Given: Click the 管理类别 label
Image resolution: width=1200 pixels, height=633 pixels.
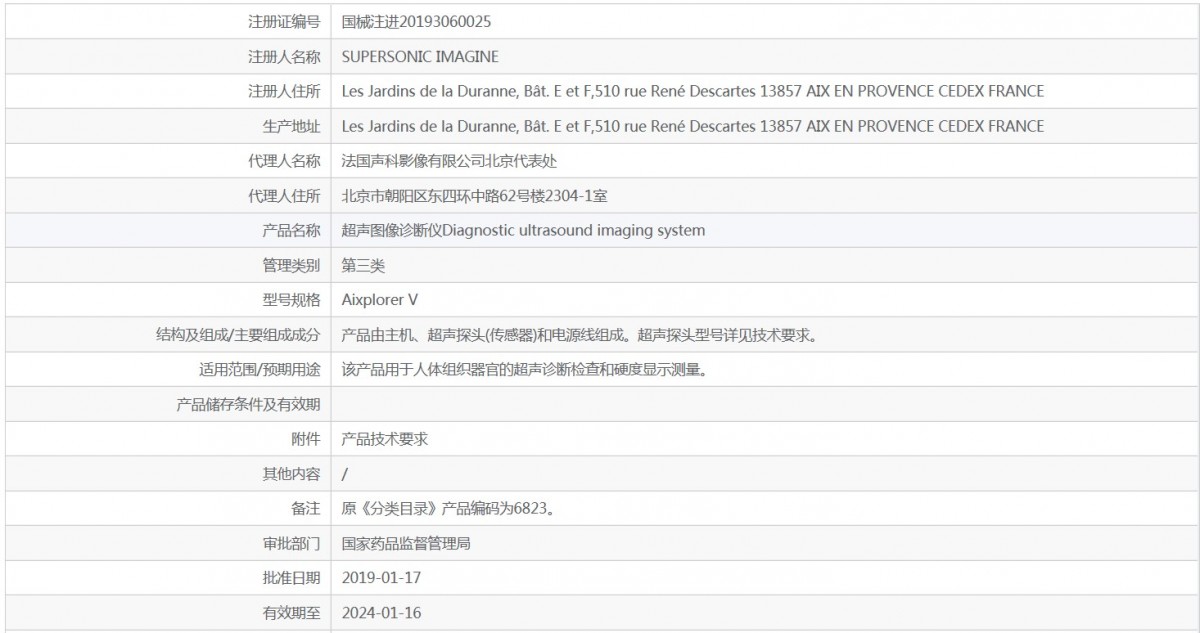Looking at the screenshot, I should [x=291, y=265].
